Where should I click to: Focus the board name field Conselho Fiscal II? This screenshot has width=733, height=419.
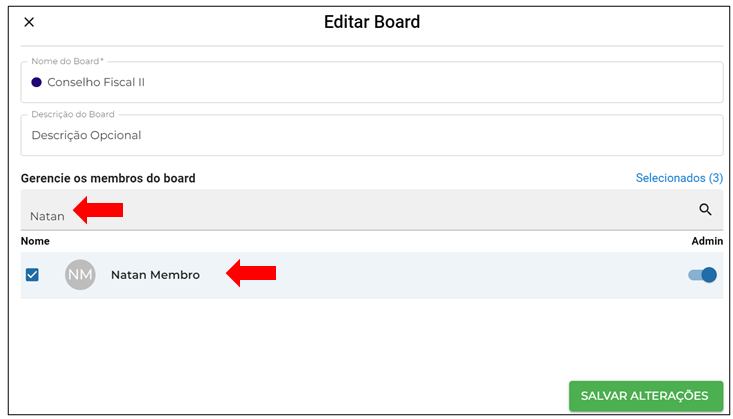[x=372, y=82]
